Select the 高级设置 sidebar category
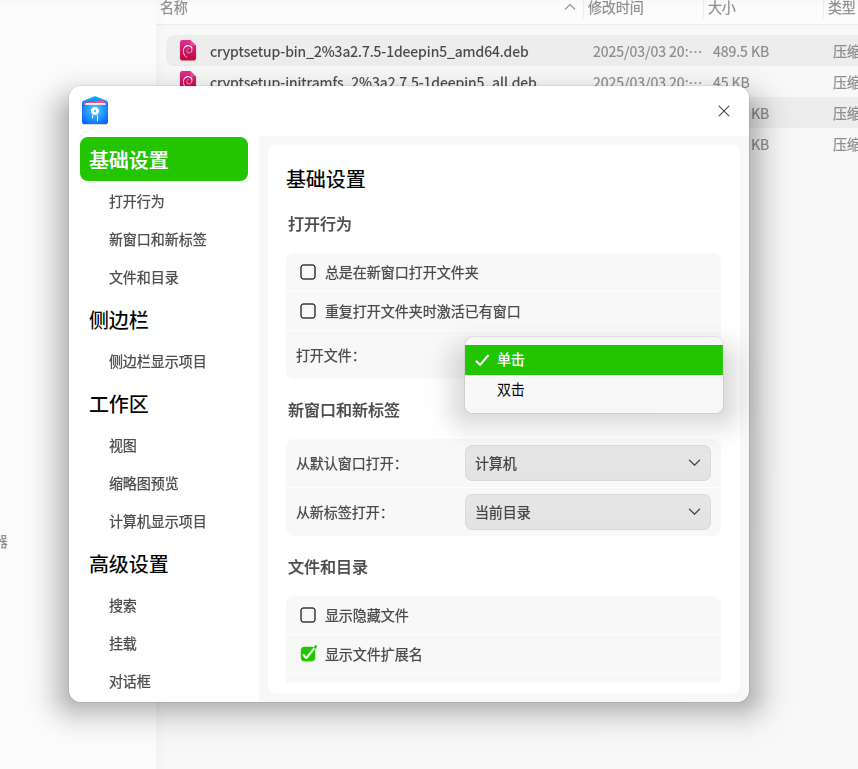 click(x=129, y=565)
